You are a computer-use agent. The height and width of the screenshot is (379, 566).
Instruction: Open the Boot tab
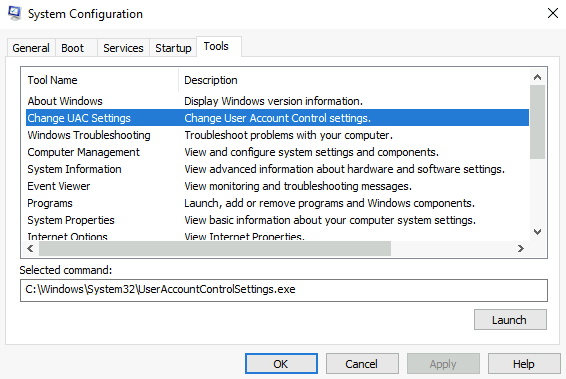point(73,48)
